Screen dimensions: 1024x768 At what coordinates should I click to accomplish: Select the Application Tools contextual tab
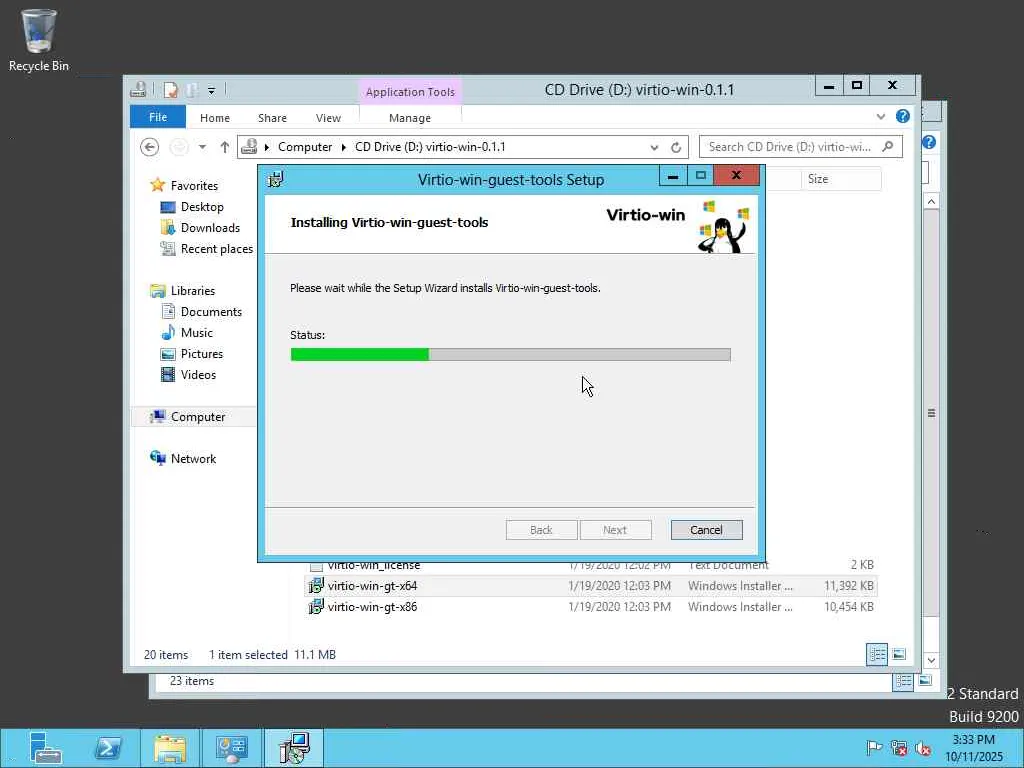click(x=410, y=92)
